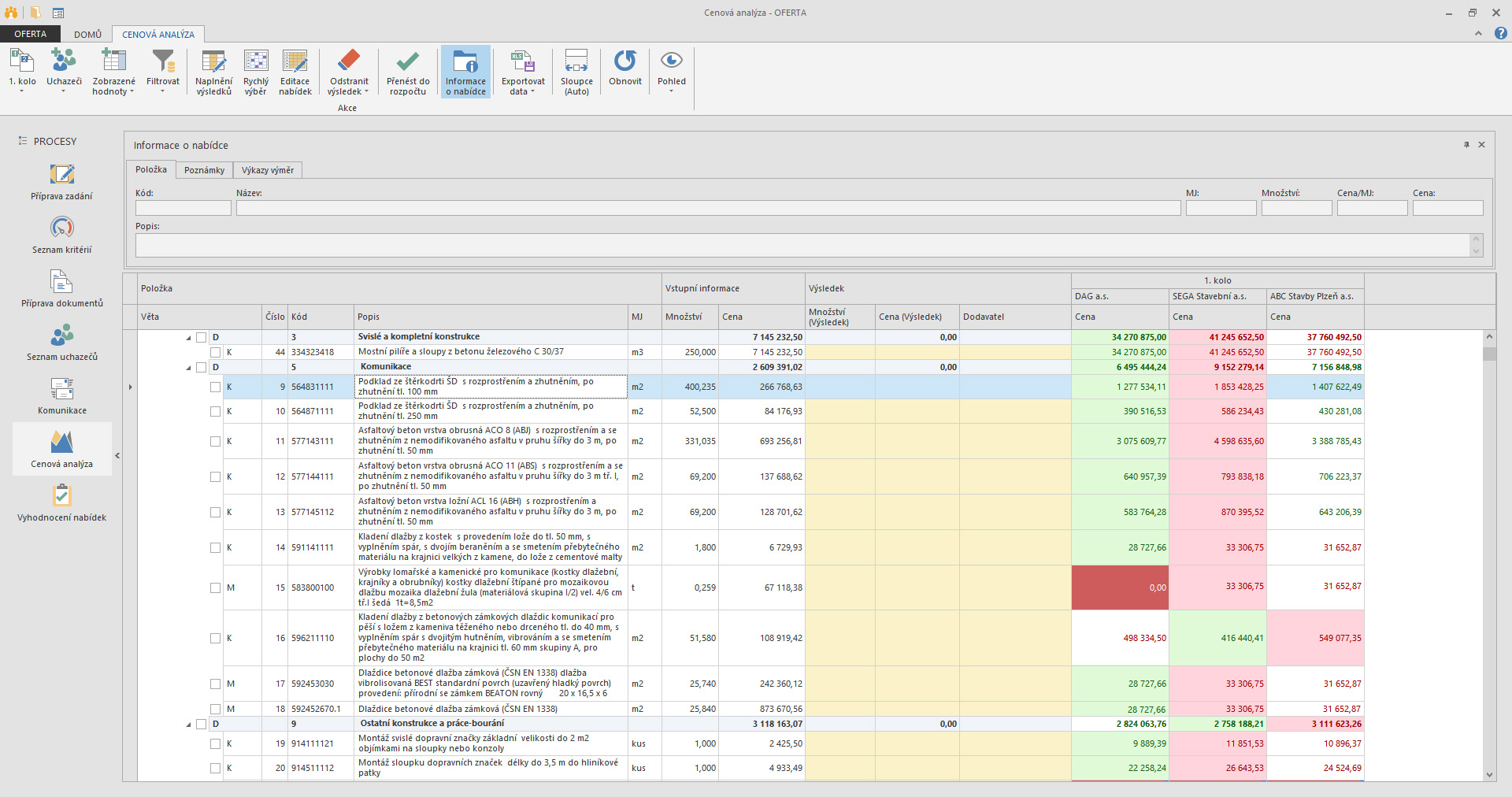
Task: Click the red 0,00 DAG a.s. cell
Action: pyautogui.click(x=1119, y=588)
